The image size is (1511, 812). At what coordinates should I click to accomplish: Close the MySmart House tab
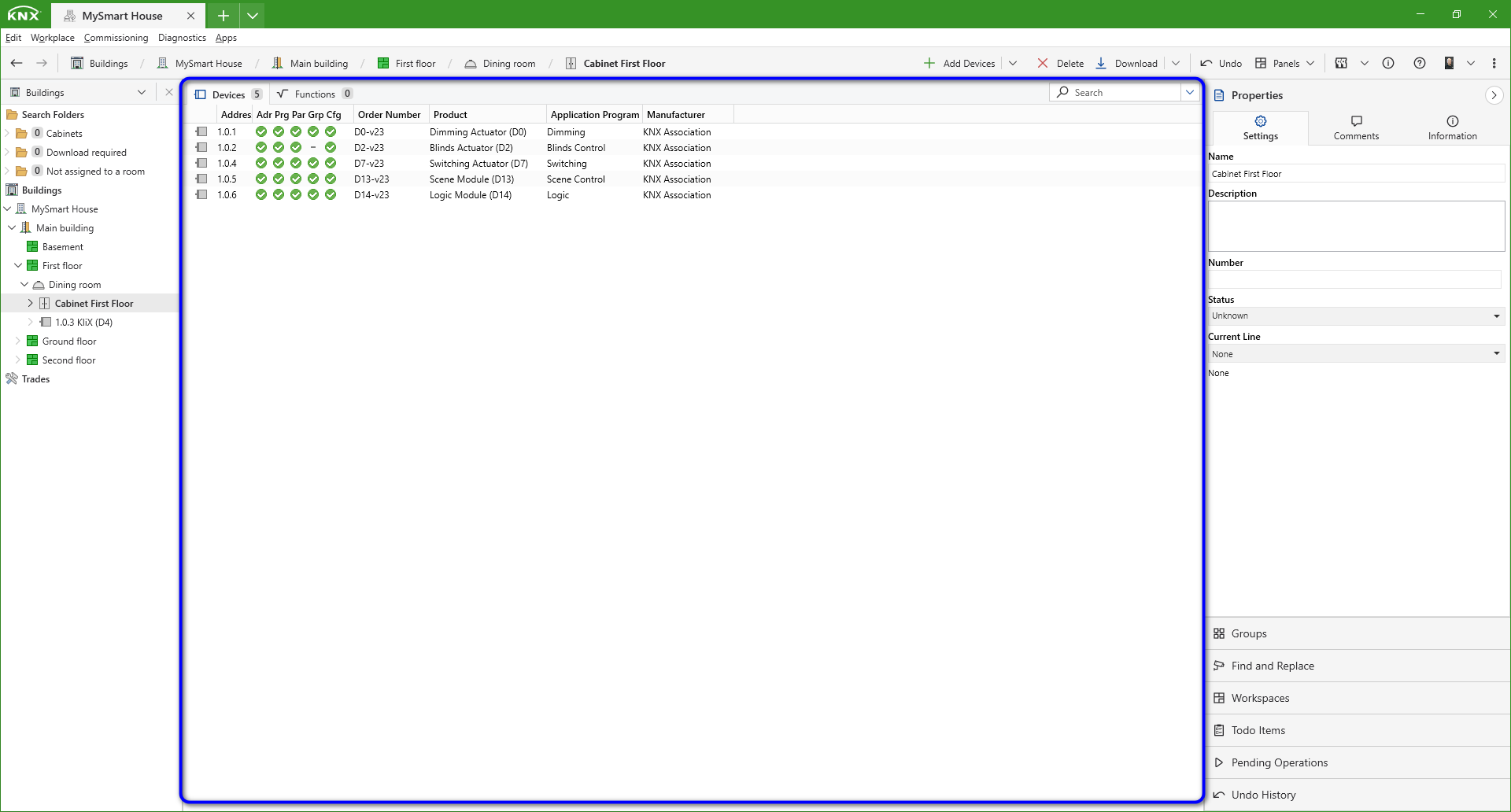[x=190, y=16]
